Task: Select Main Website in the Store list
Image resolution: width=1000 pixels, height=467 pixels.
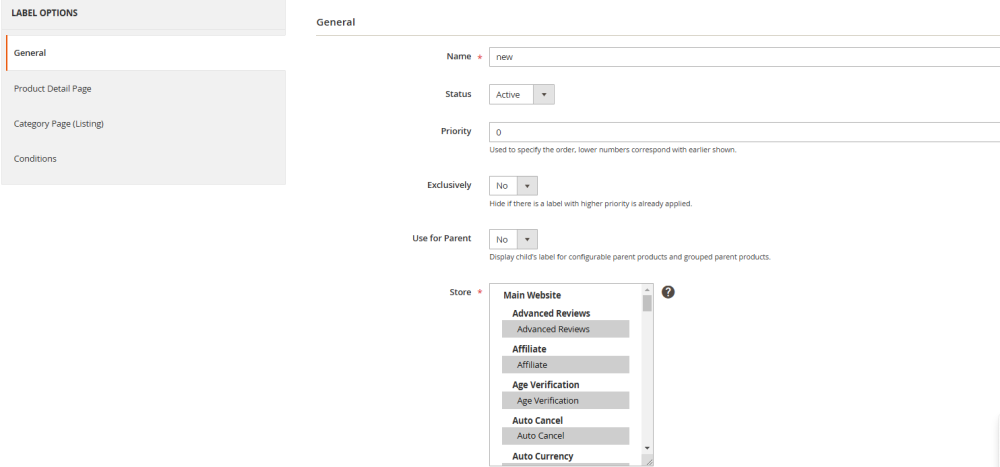Action: [532, 295]
